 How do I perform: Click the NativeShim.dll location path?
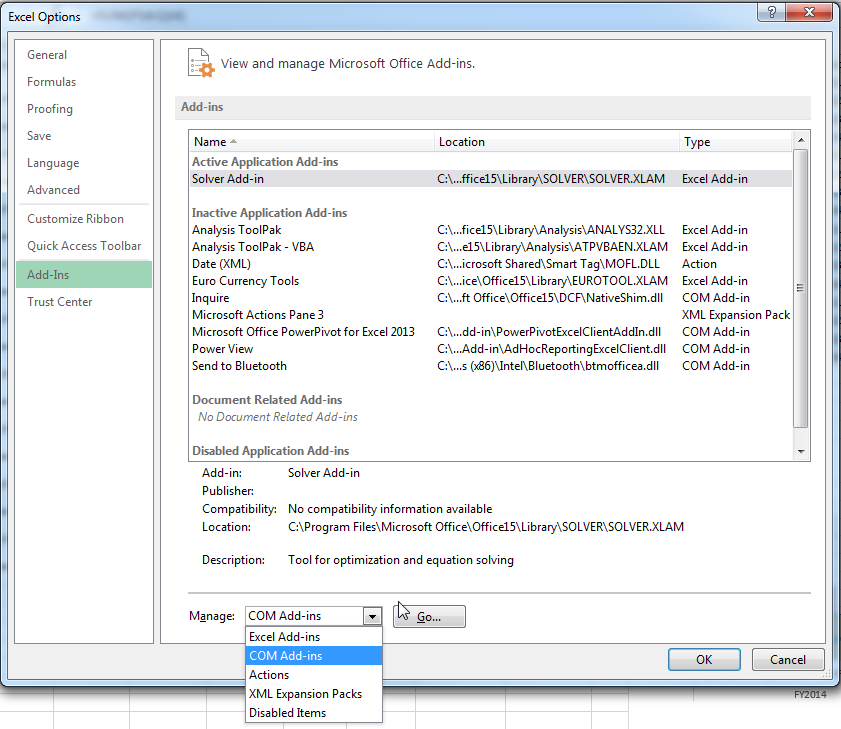(550, 298)
